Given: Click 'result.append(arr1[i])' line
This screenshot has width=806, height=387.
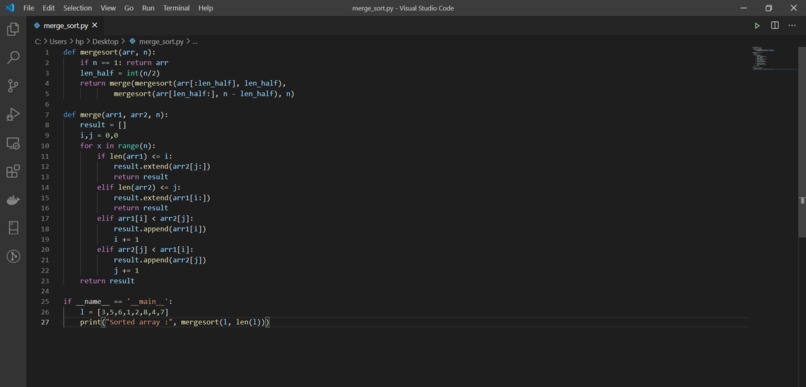Looking at the screenshot, I should pyautogui.click(x=160, y=229).
